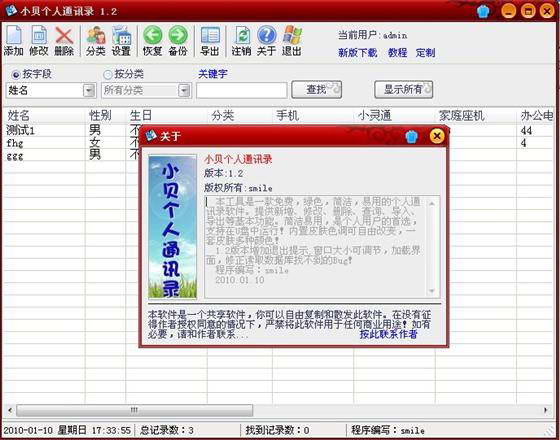Click the 查找 search button
The image size is (560, 440).
[316, 90]
